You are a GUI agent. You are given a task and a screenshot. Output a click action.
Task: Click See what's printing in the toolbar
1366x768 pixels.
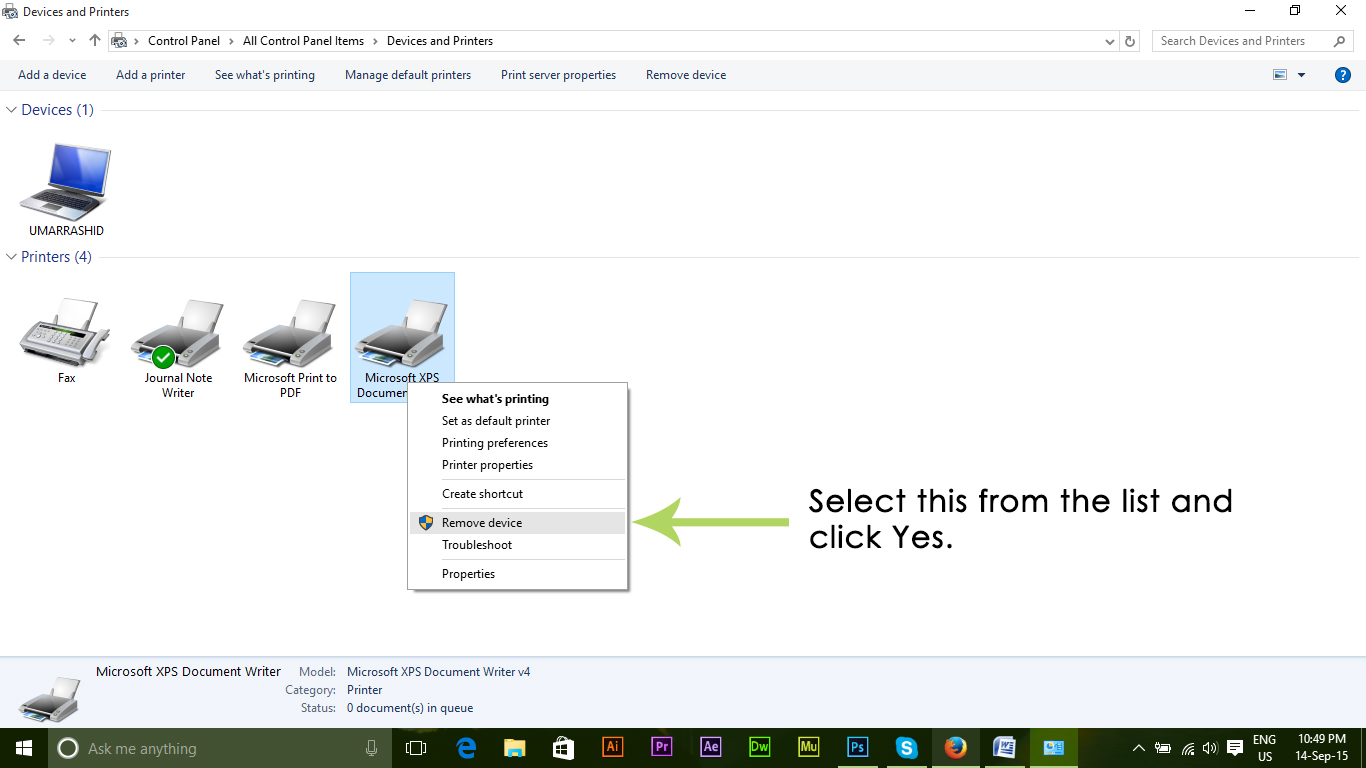(265, 75)
